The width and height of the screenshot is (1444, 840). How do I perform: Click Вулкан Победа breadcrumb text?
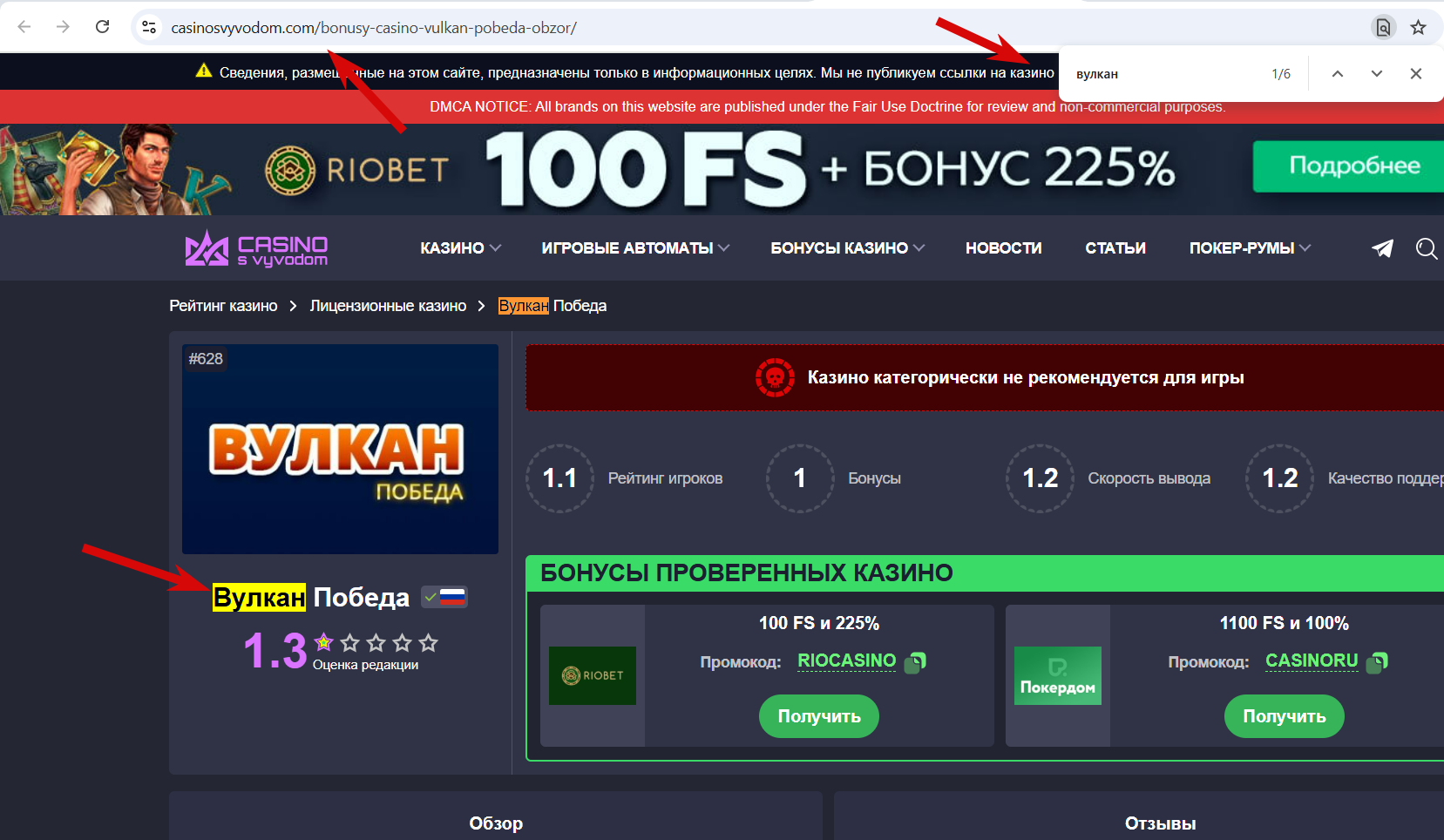(x=553, y=306)
